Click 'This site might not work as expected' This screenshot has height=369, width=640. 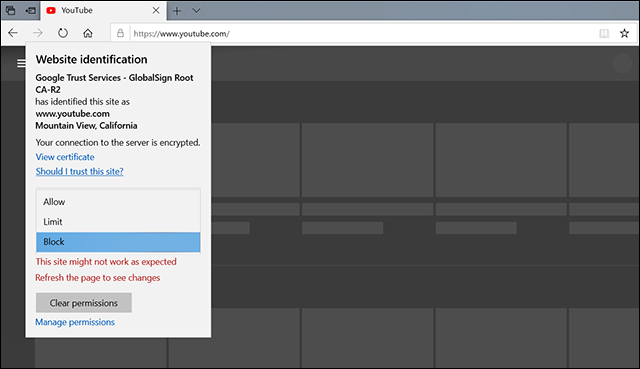coord(106,262)
